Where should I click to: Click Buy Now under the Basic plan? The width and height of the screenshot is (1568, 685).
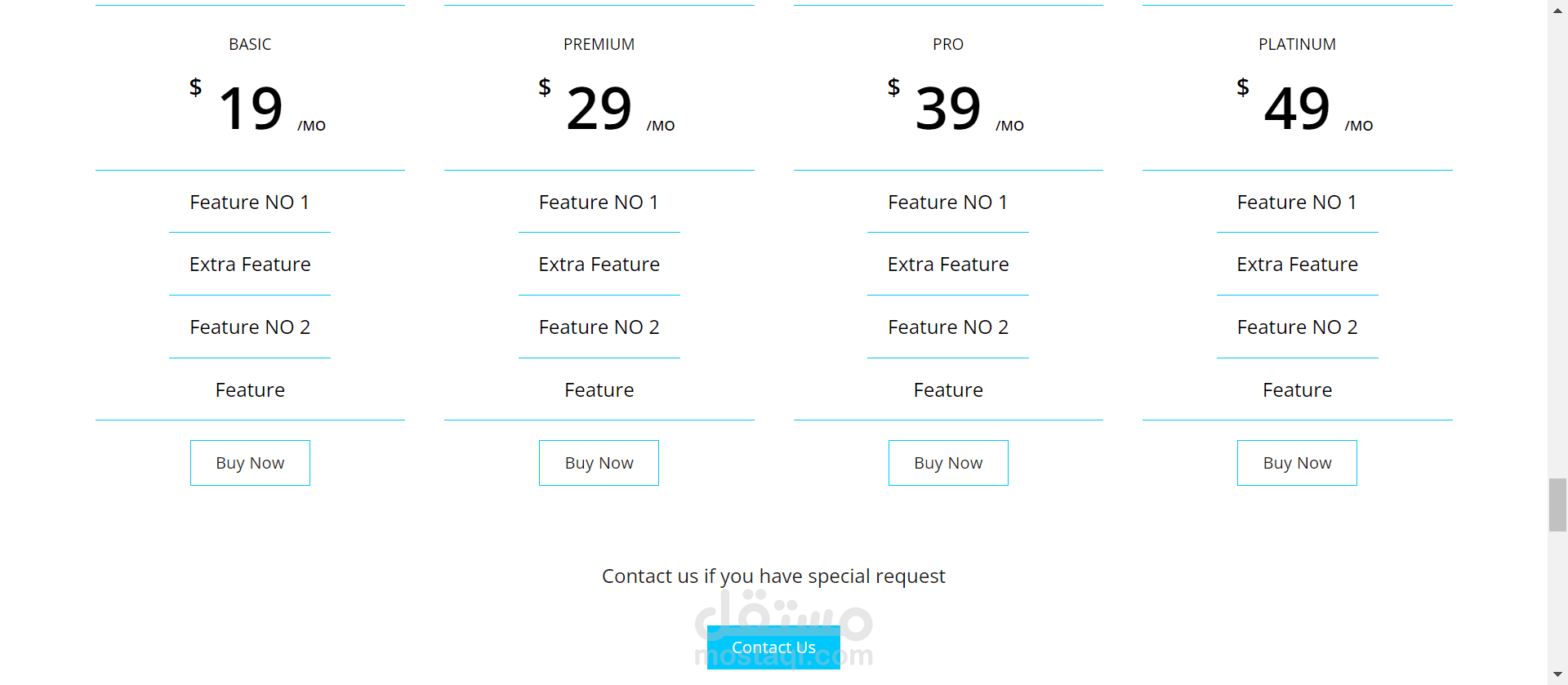250,463
